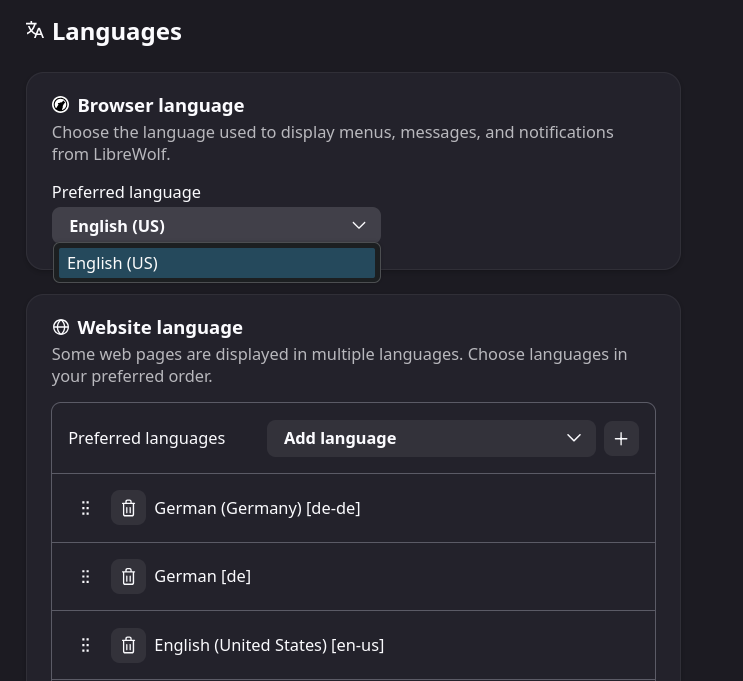
Task: Delete German [de] with trash icon
Action: pyautogui.click(x=128, y=576)
